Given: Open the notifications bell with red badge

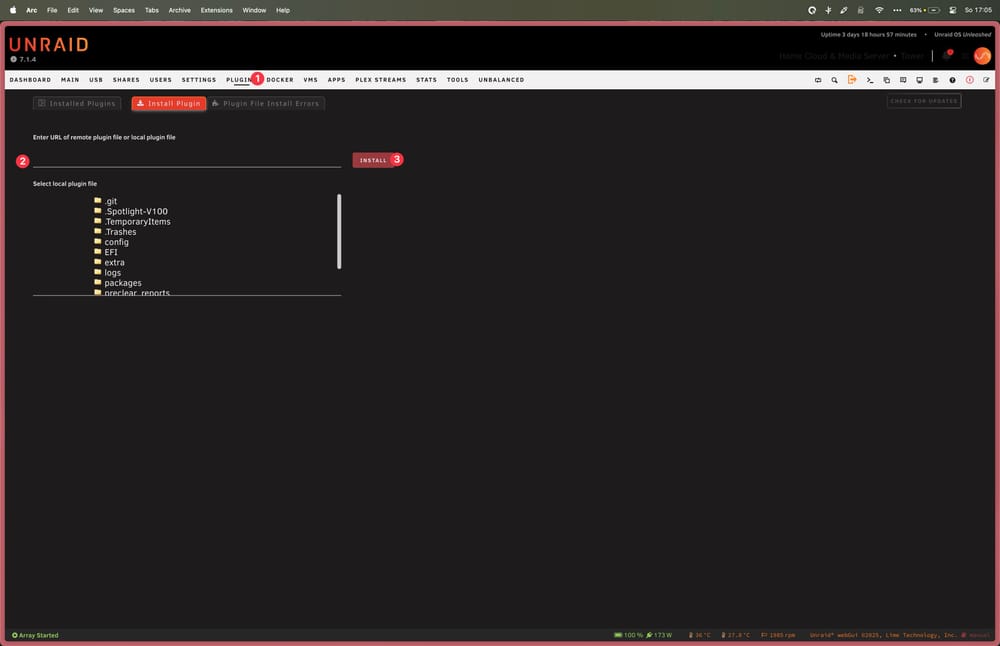Looking at the screenshot, I should [946, 56].
